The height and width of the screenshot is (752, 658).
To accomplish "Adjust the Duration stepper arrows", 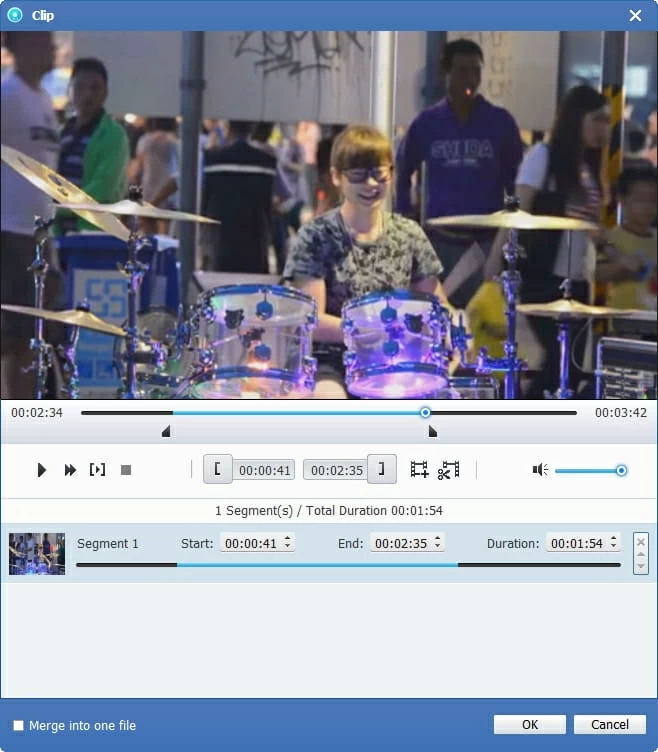I will (613, 543).
